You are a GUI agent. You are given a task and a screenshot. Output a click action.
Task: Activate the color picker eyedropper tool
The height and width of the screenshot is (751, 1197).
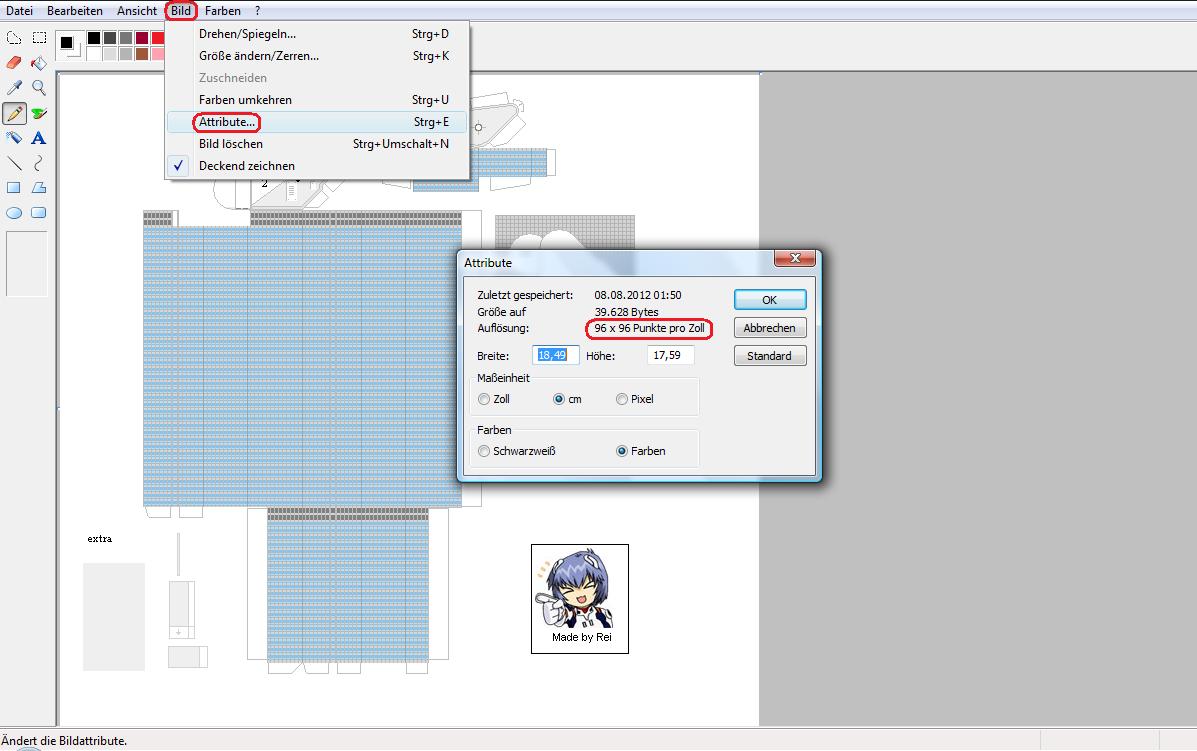14,88
